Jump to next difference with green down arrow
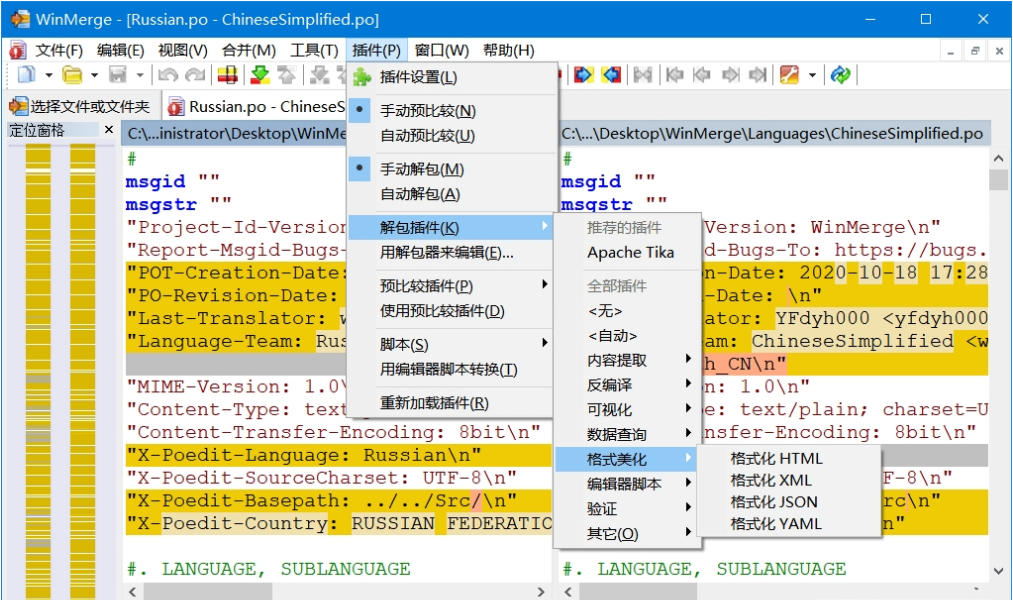The image size is (1013, 600). click(x=260, y=75)
